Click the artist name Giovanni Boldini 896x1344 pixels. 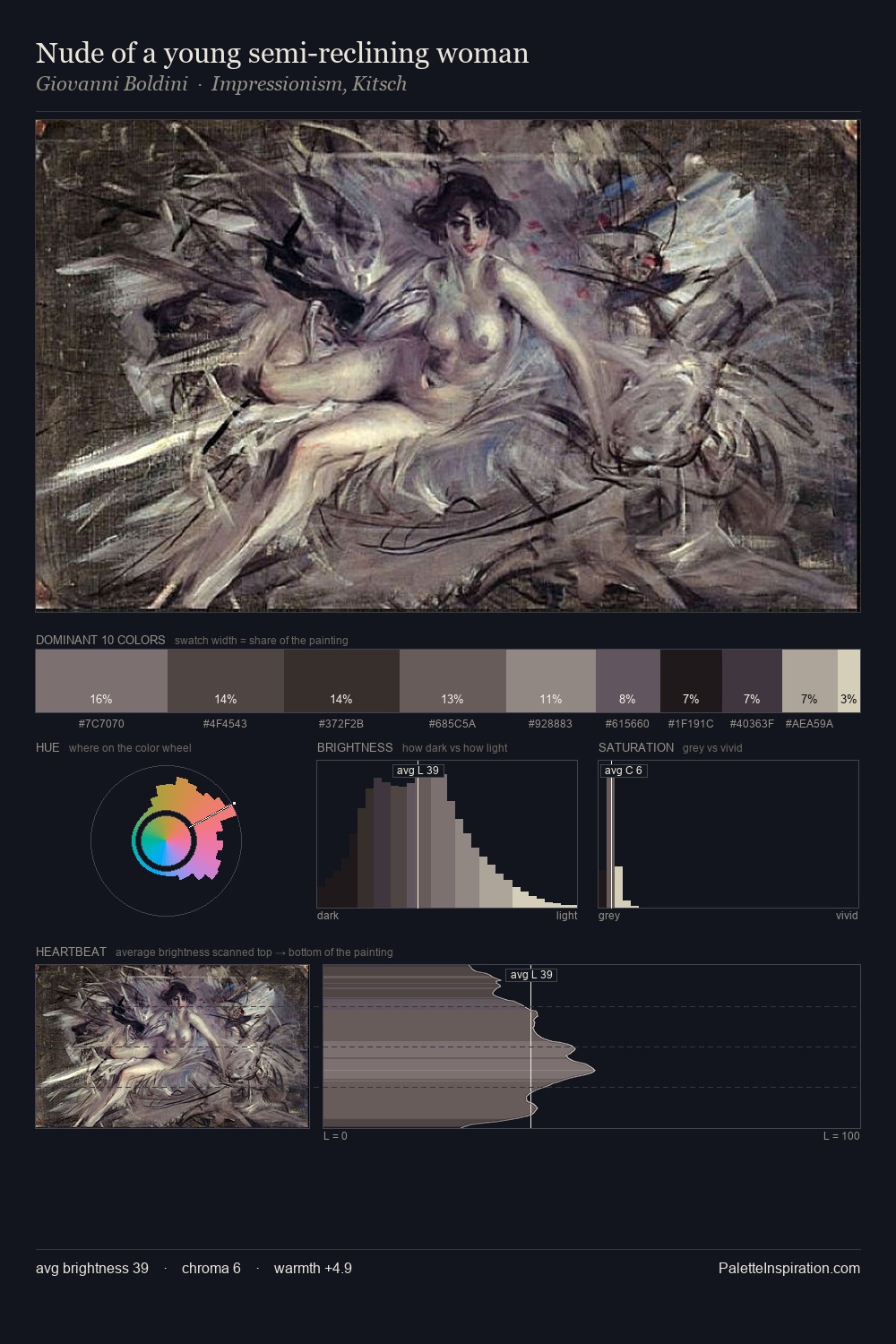(x=112, y=83)
